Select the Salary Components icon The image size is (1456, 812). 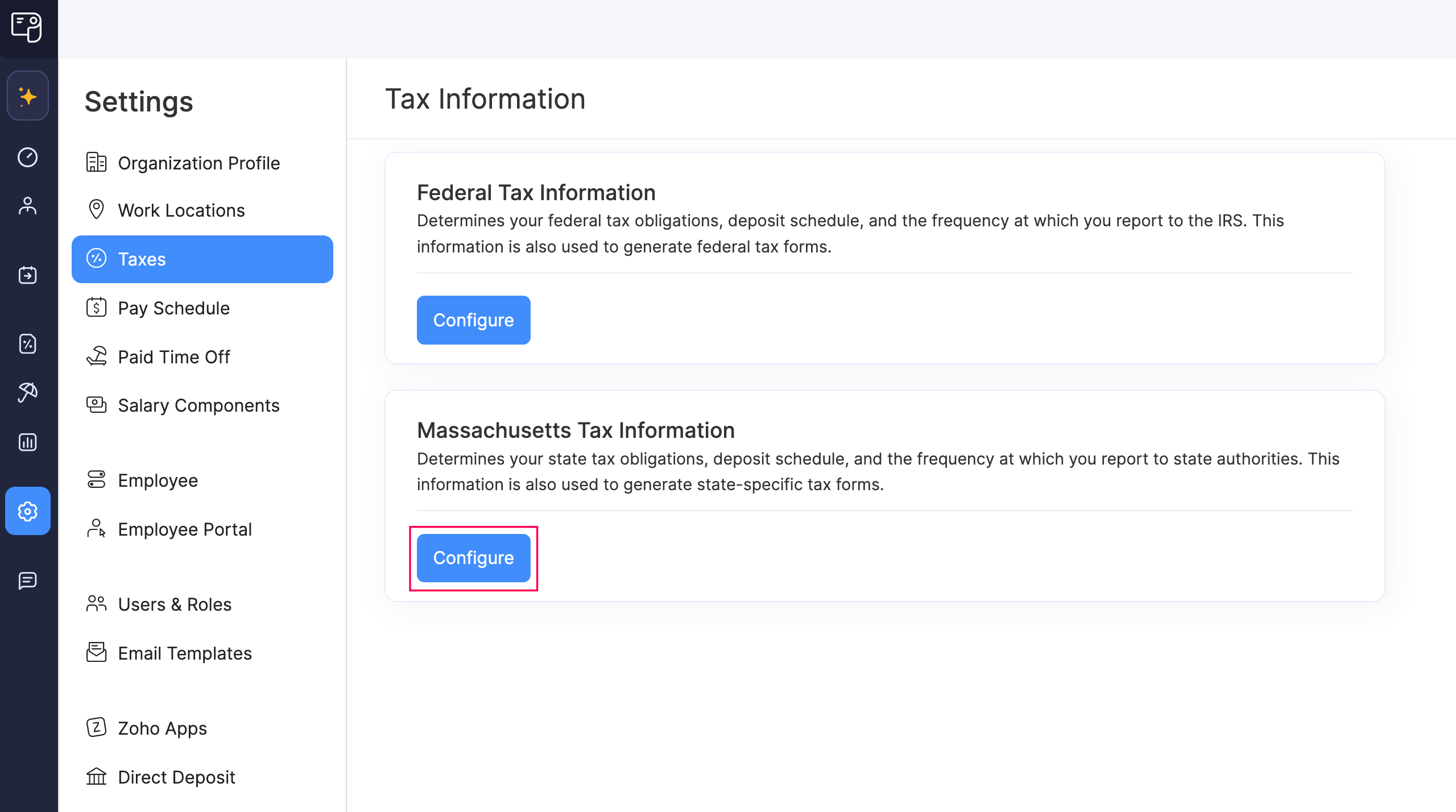(x=97, y=405)
